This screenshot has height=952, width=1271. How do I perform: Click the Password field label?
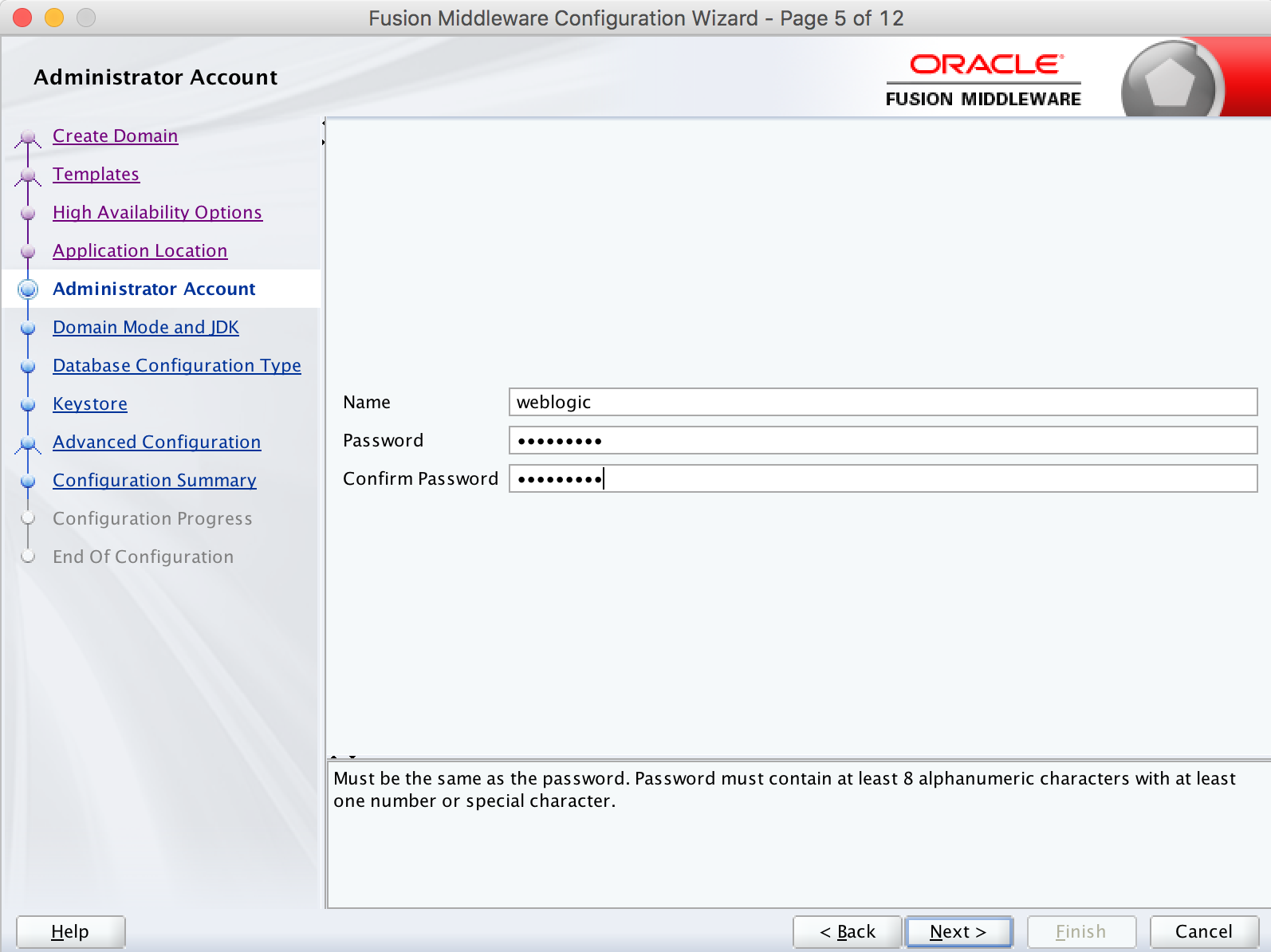click(x=384, y=441)
